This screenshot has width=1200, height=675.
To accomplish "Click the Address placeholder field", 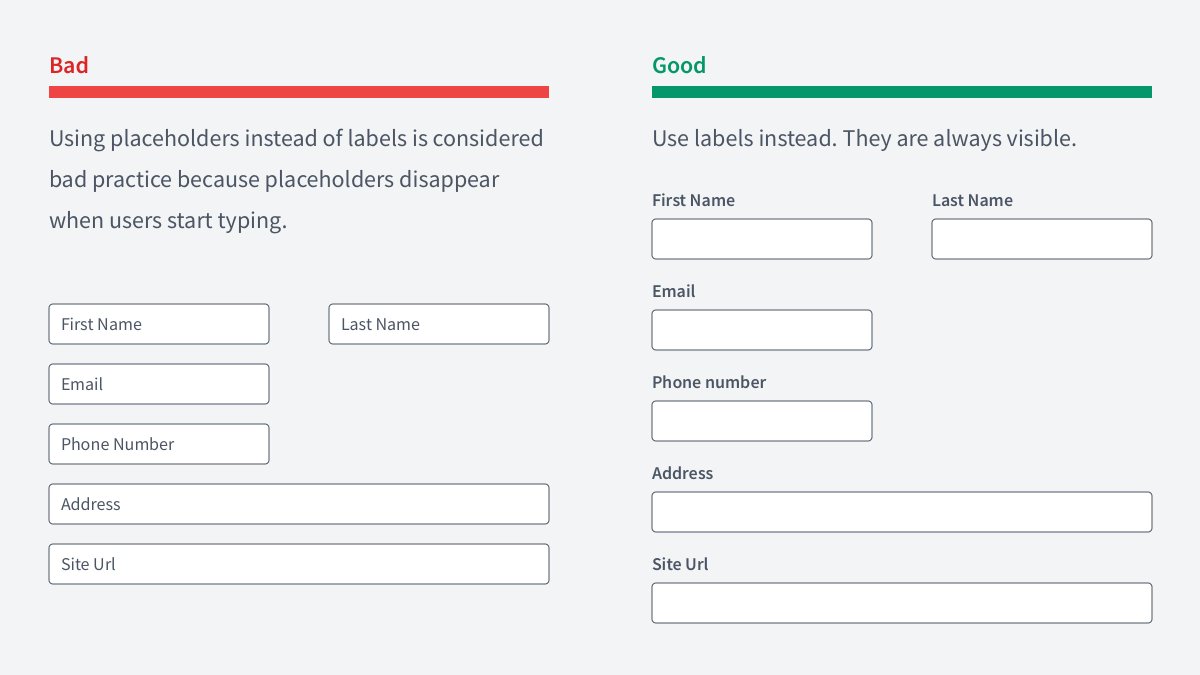I will coord(299,504).
